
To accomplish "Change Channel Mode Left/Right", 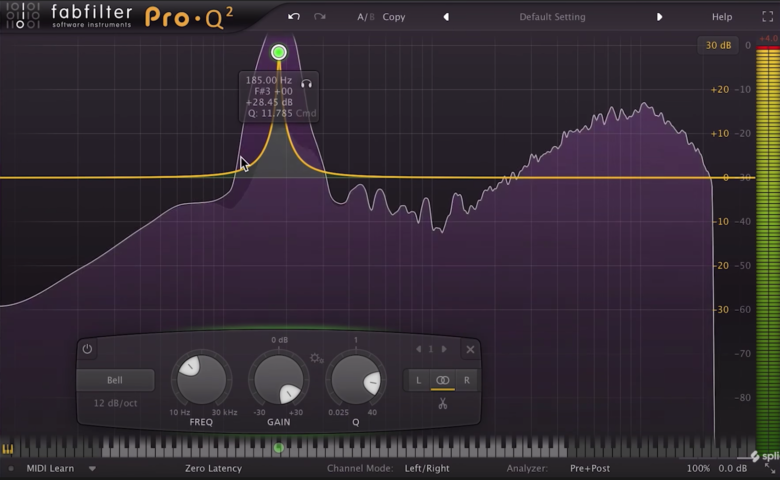I will [427, 468].
